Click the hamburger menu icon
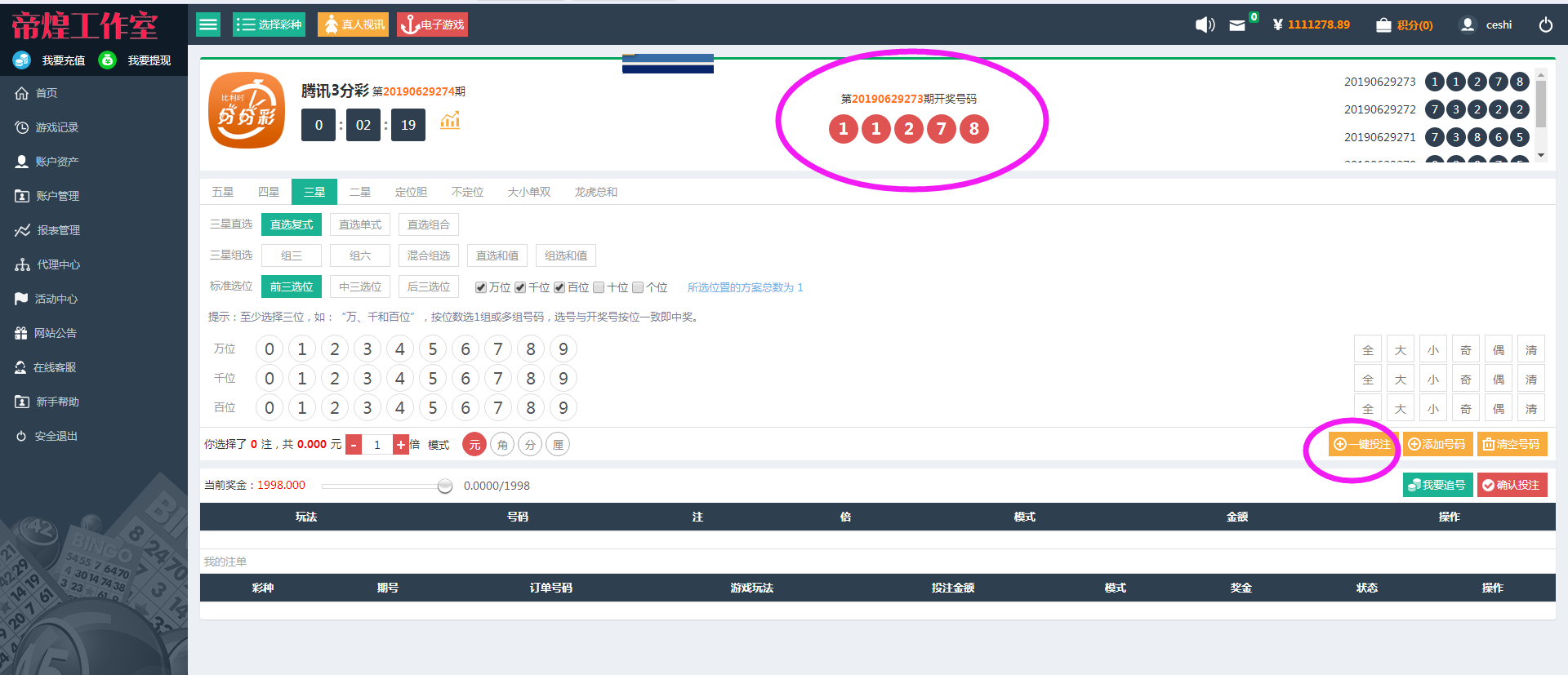This screenshot has height=675, width=1568. click(x=208, y=24)
